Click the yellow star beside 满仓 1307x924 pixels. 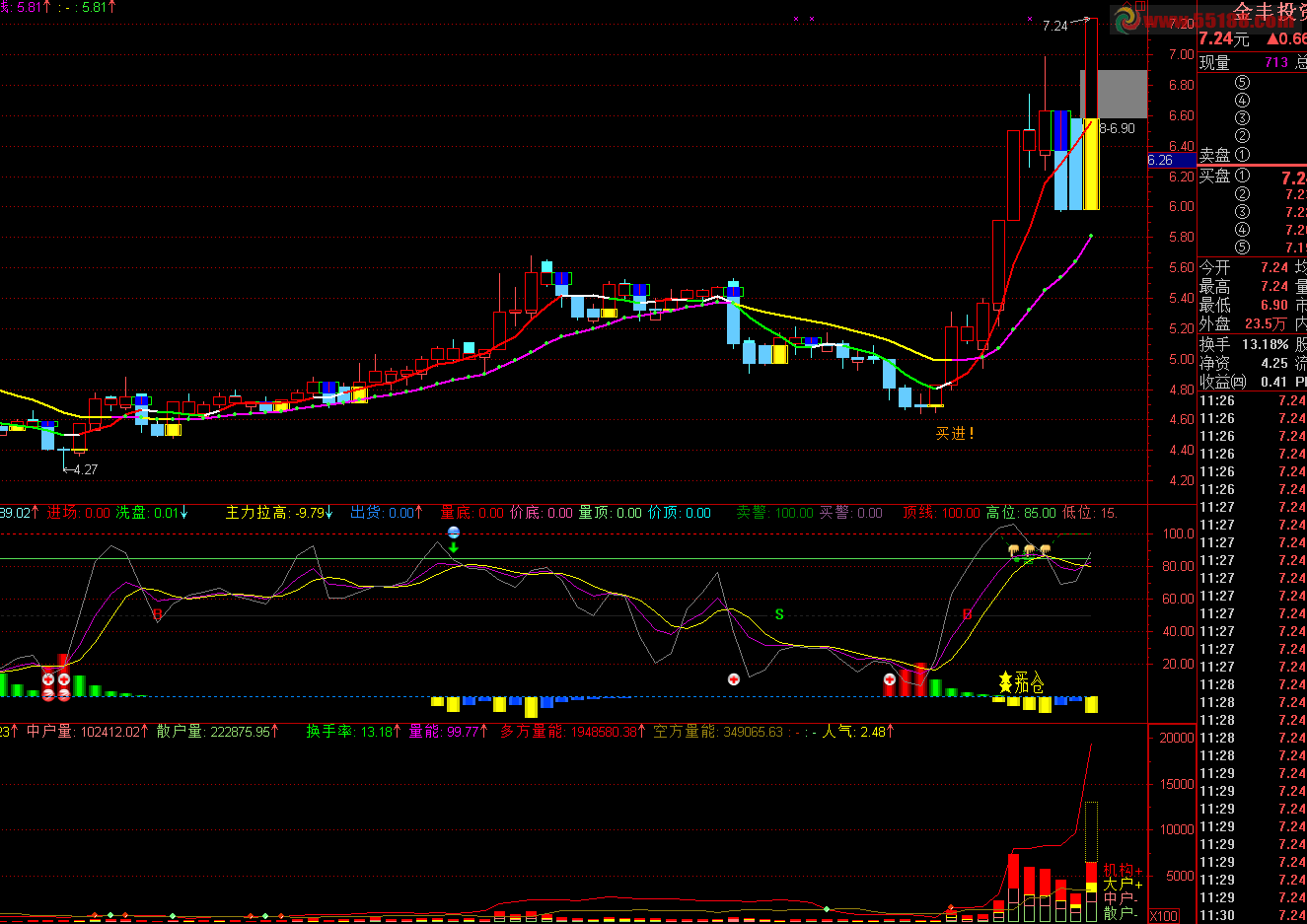point(1005,681)
